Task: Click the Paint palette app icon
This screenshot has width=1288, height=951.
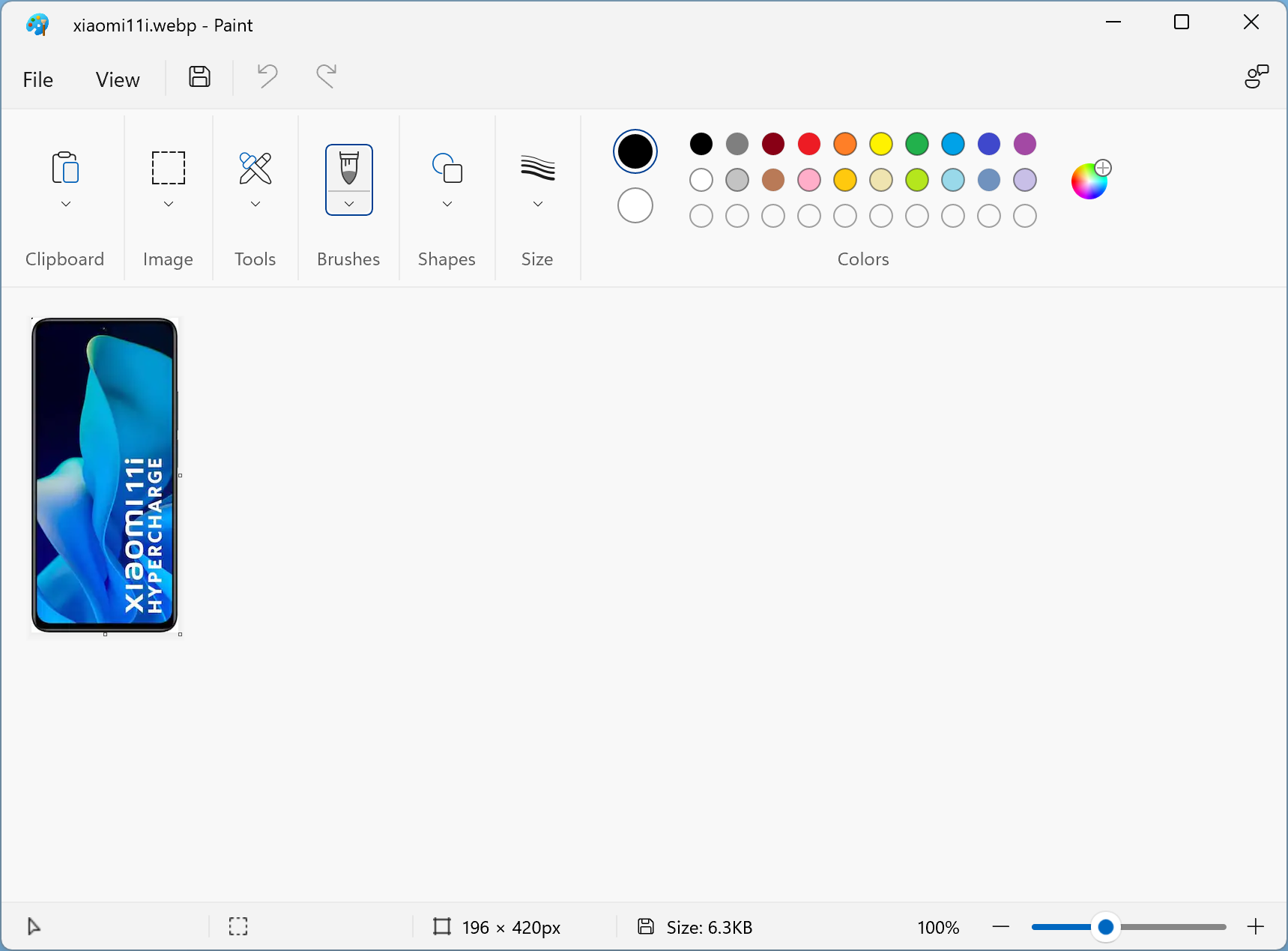Action: [x=37, y=25]
